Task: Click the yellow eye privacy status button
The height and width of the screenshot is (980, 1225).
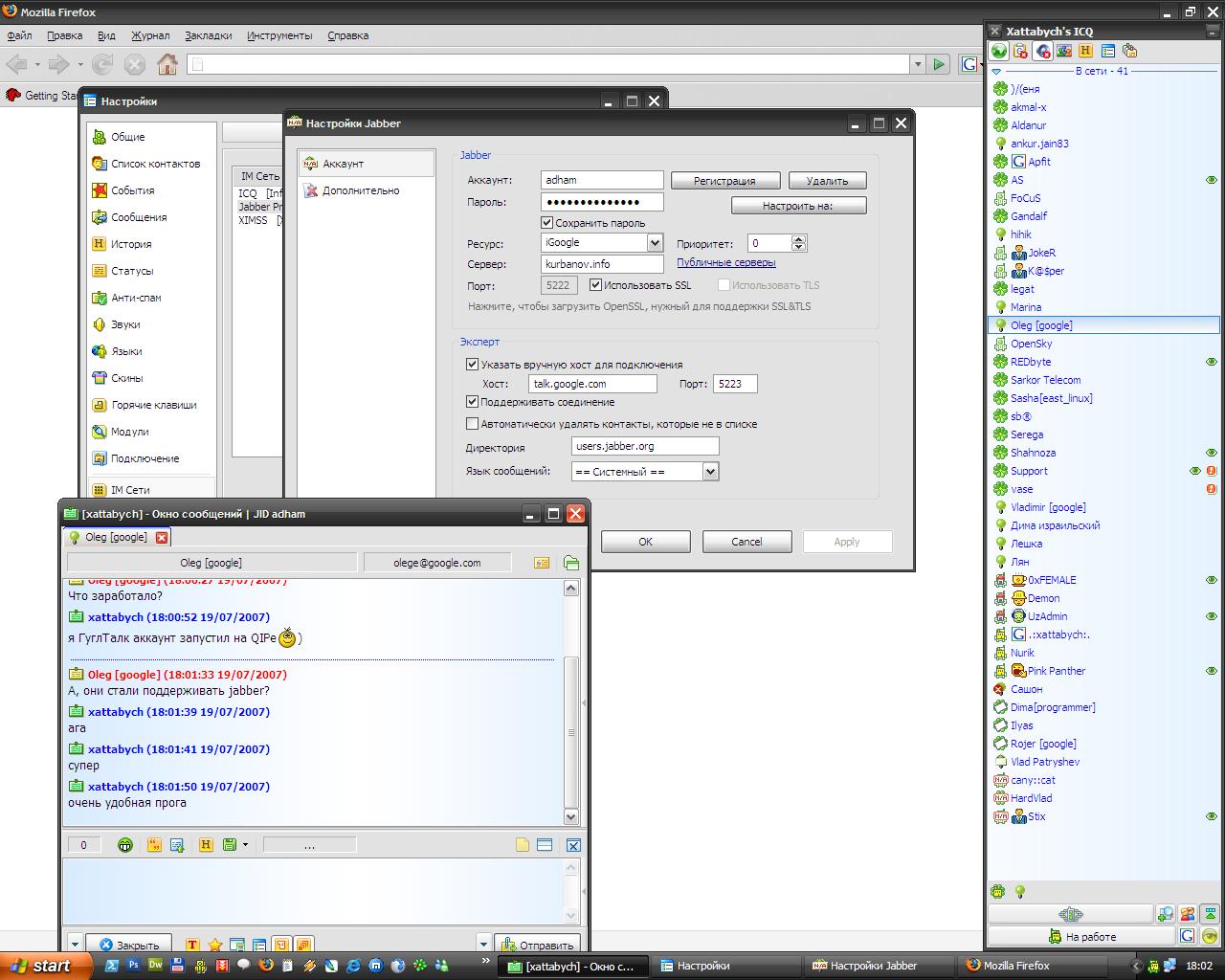Action: click(1210, 936)
